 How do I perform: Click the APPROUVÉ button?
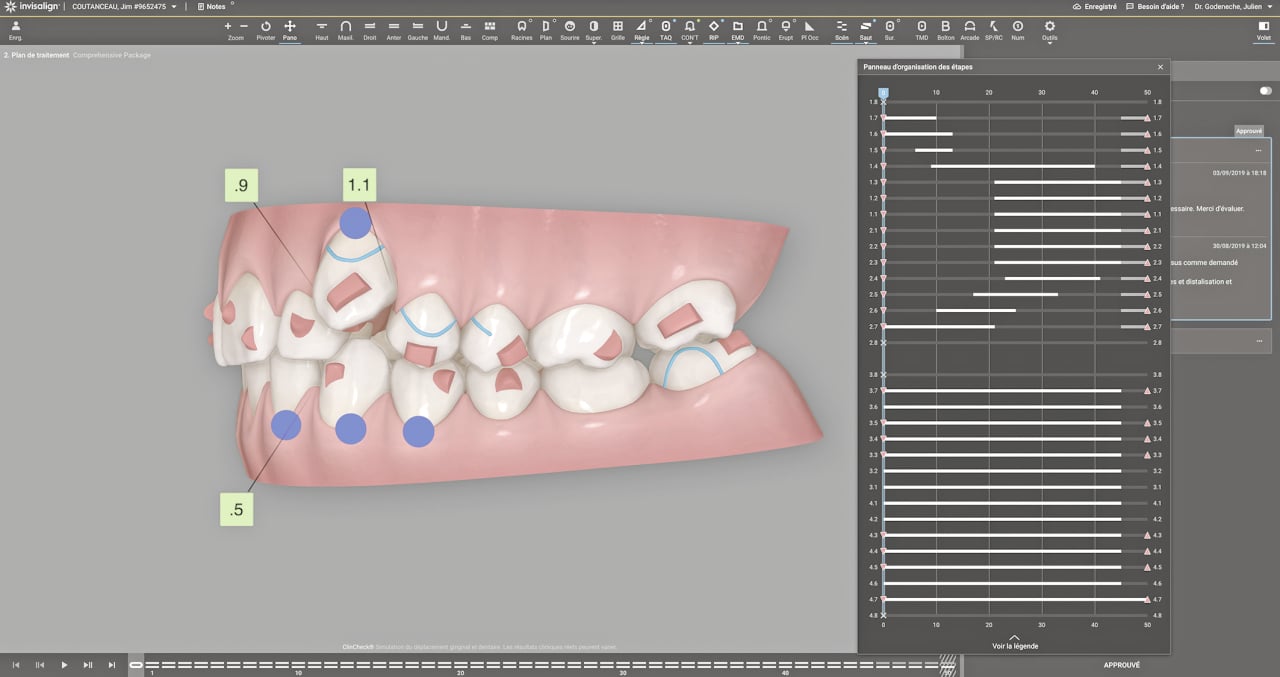(1121, 664)
